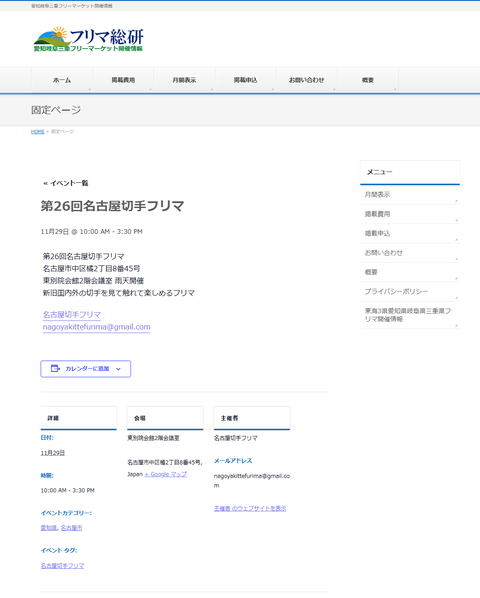The width and height of the screenshot is (480, 598).
Task: Click organizer name 名古屋切手フリマ under 主催者
Action: pos(236,438)
